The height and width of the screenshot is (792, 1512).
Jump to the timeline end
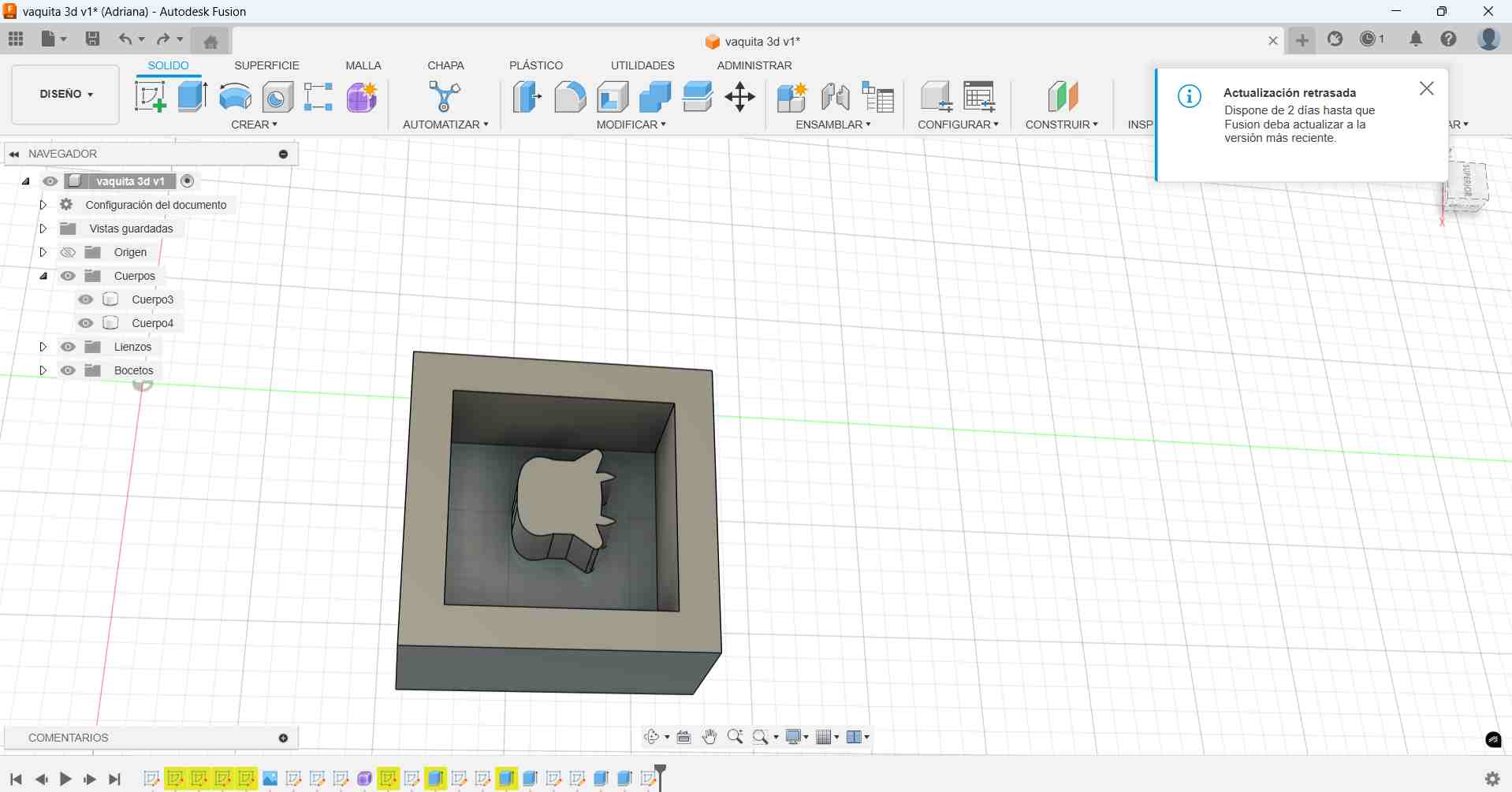115,779
